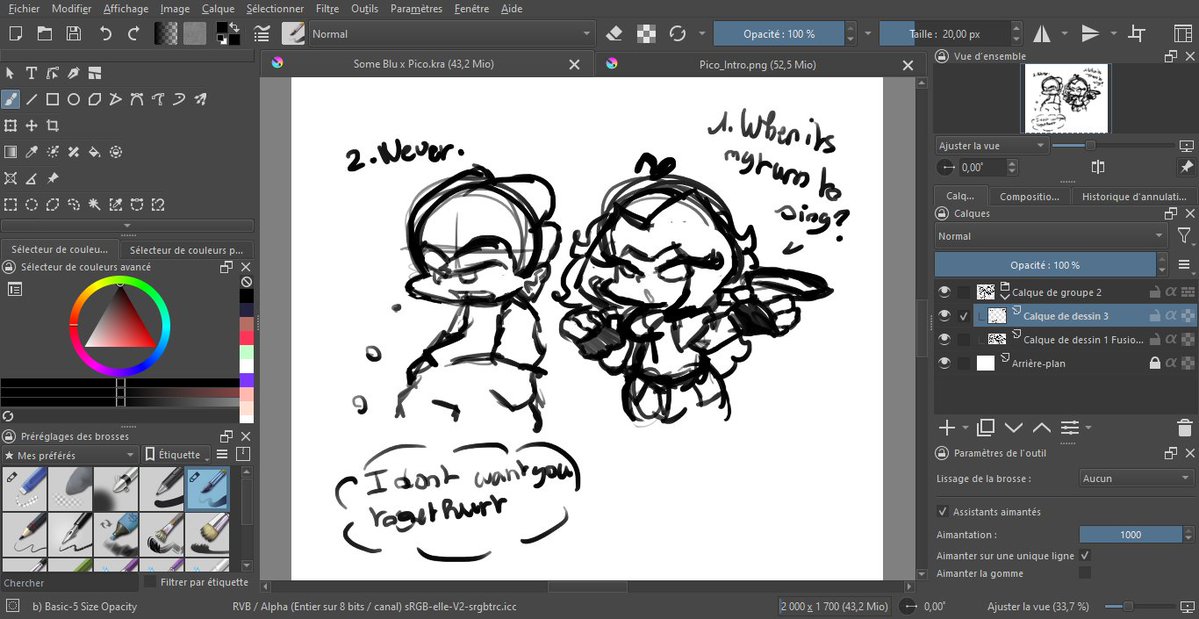Enable Aimanter la gomme checkbox

1084,573
